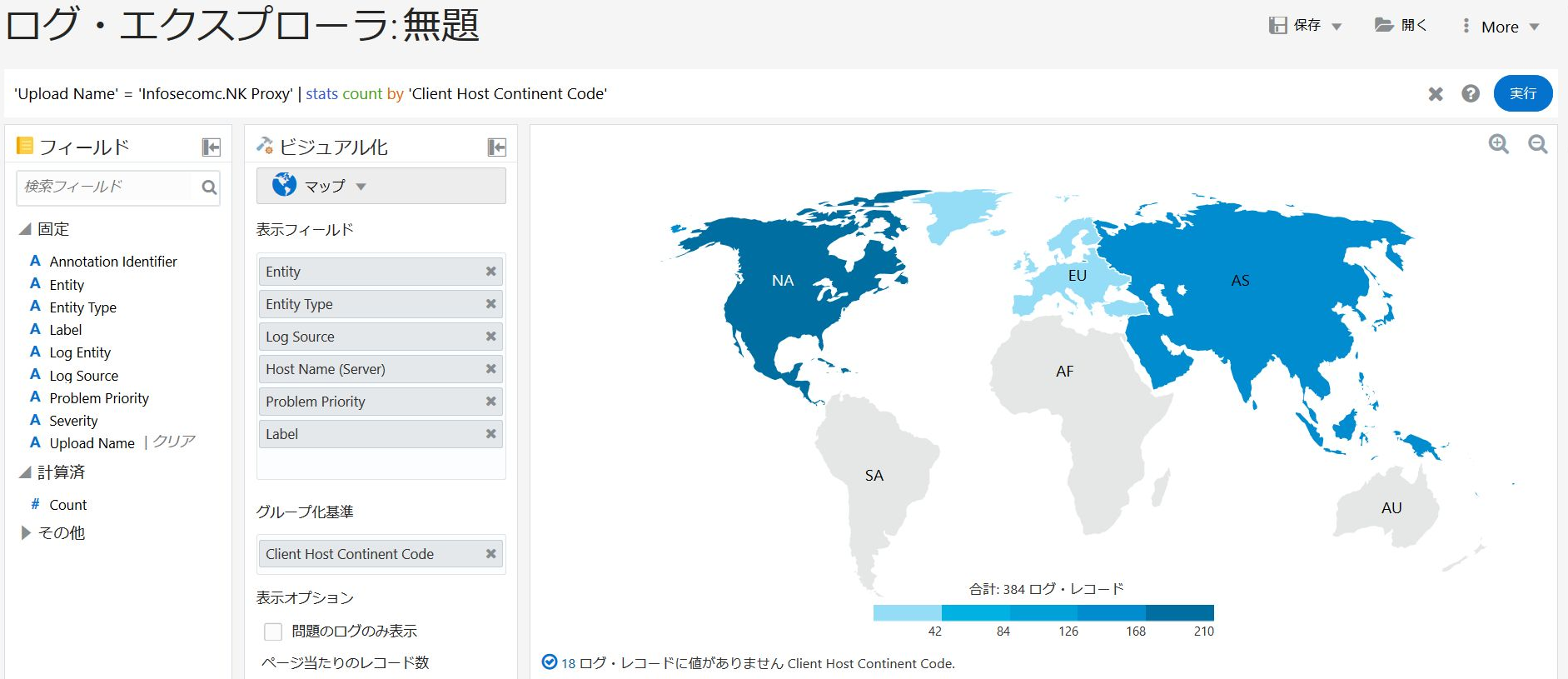Click Australia (AU) region on map
The height and width of the screenshot is (679, 1568).
[1391, 508]
